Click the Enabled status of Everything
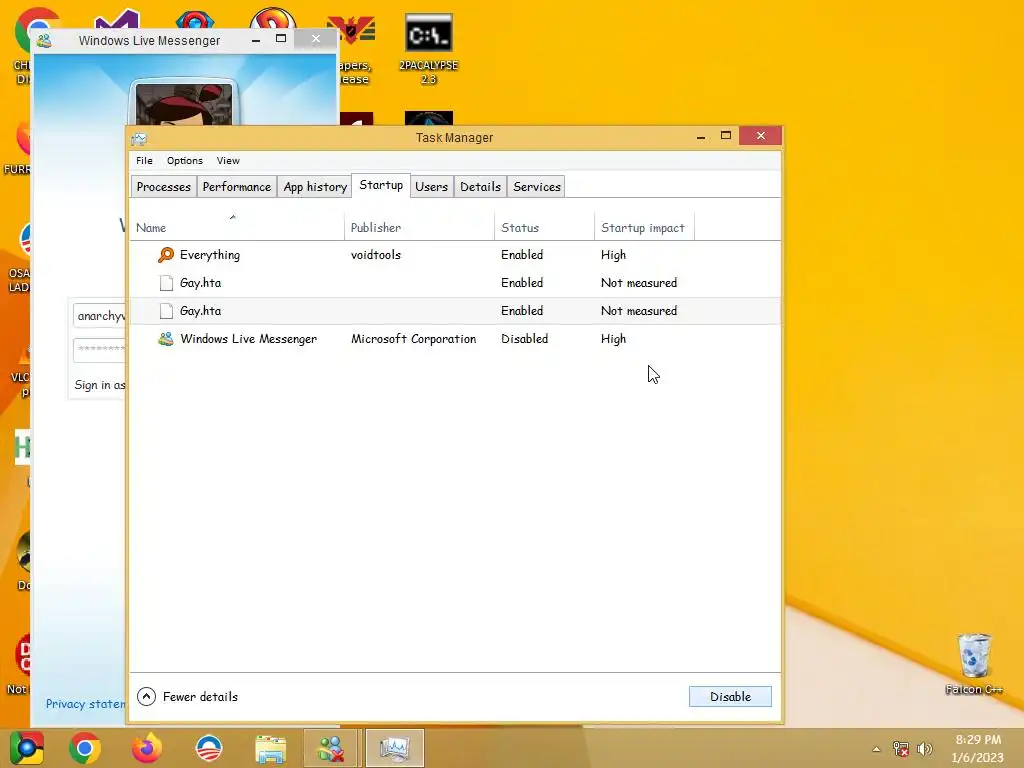The image size is (1024, 768). click(x=522, y=255)
